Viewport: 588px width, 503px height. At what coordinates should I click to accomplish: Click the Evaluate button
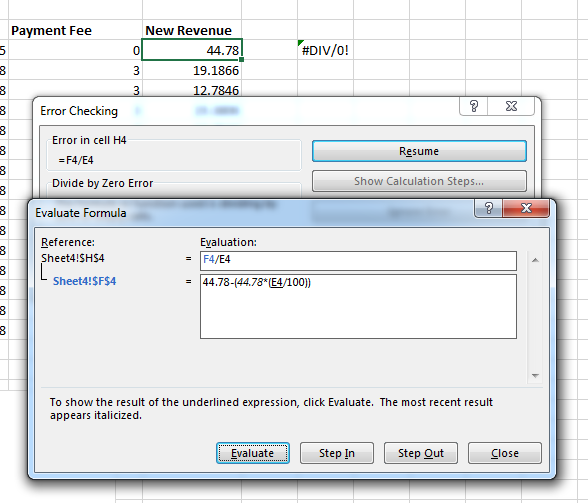click(x=252, y=453)
